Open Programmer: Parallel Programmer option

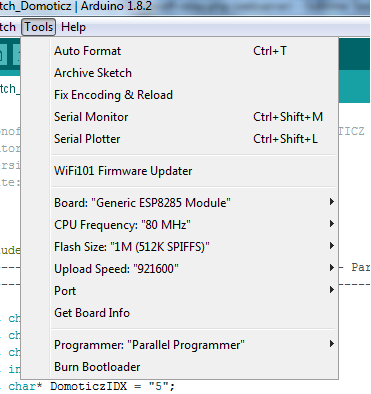[x=195, y=345]
